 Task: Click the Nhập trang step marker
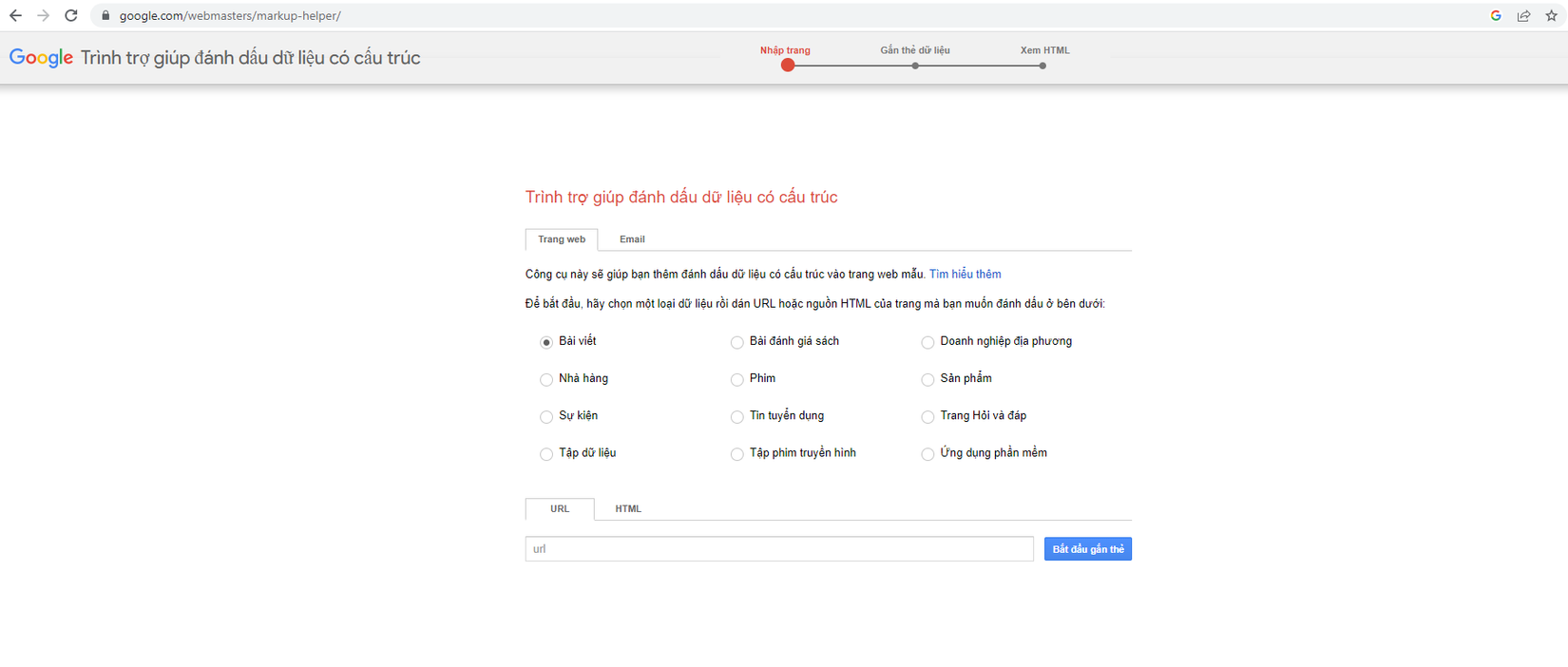788,65
